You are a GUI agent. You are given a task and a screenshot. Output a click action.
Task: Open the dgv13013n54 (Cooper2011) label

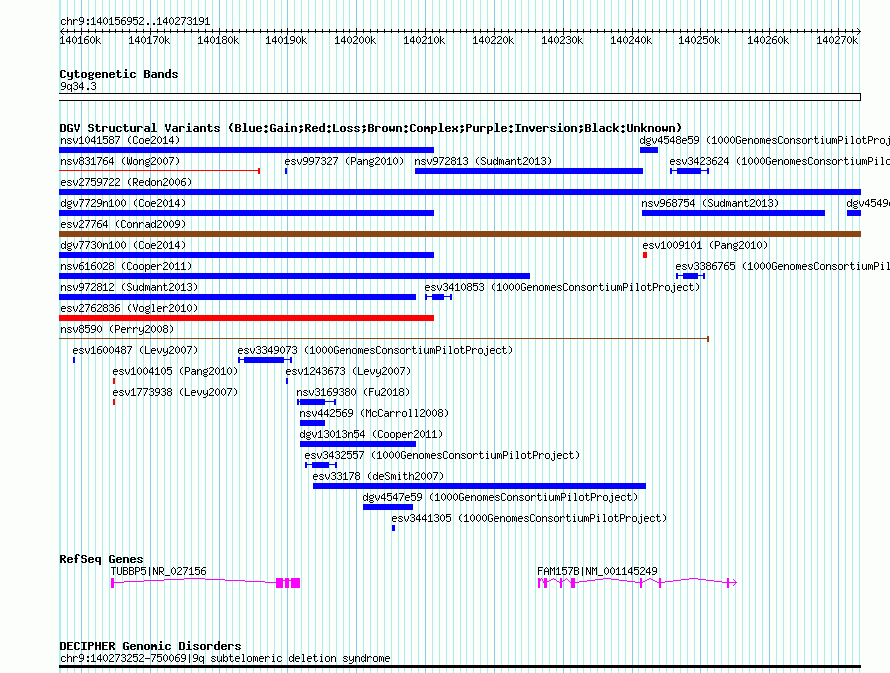[x=371, y=434]
